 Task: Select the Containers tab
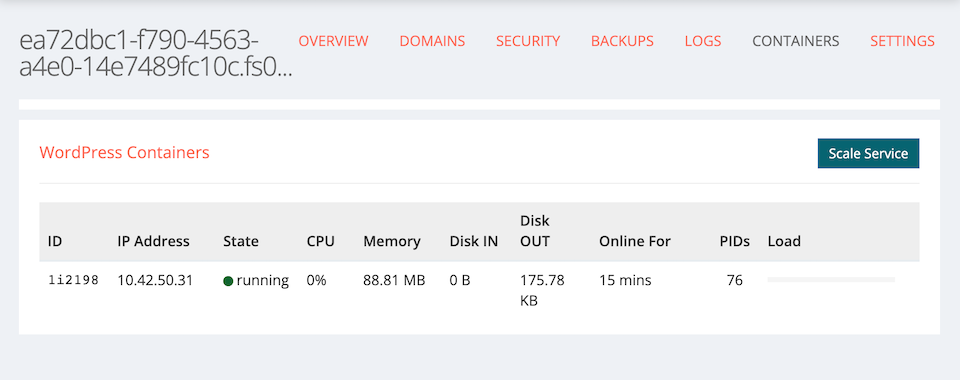[x=795, y=41]
